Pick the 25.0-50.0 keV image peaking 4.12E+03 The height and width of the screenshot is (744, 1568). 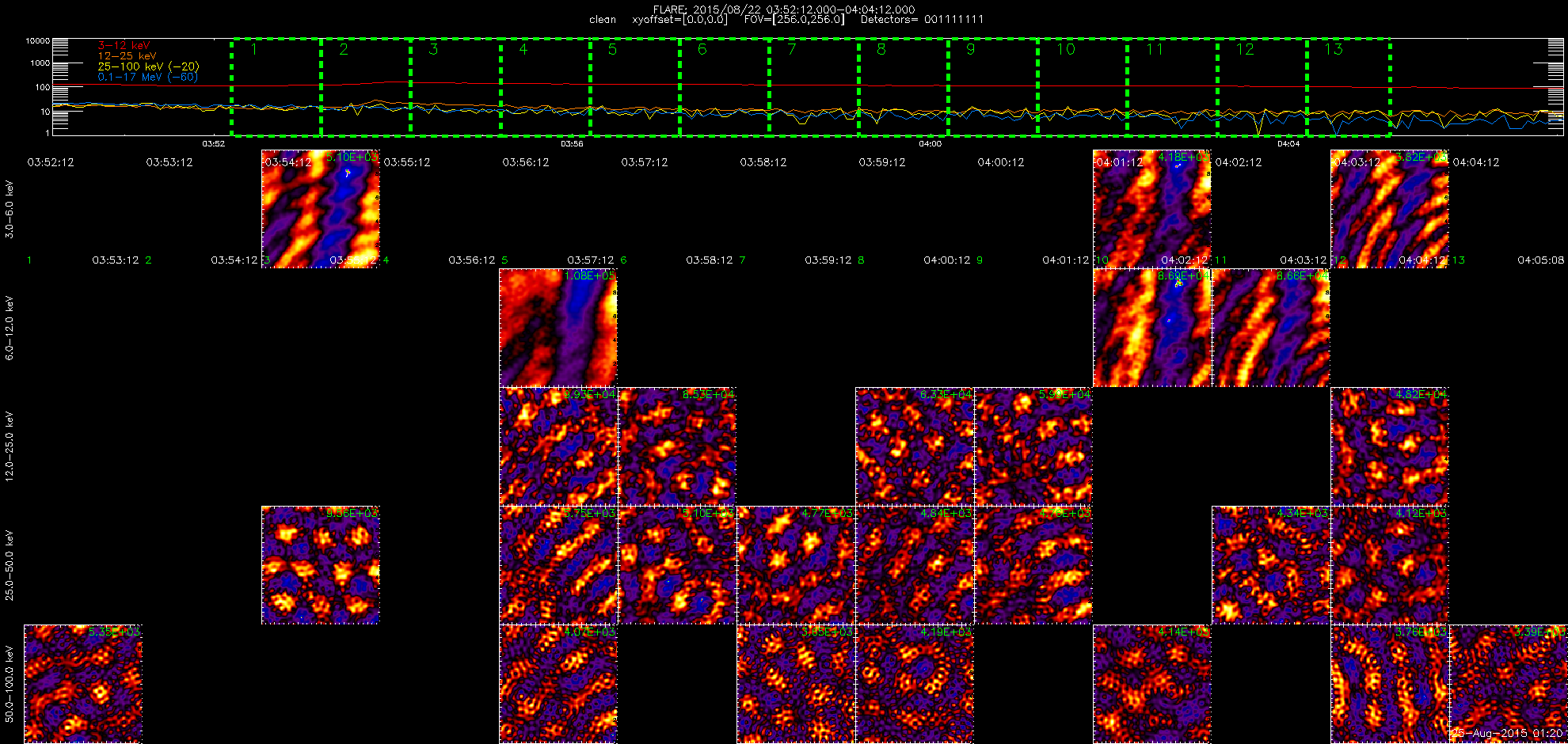point(1390,565)
